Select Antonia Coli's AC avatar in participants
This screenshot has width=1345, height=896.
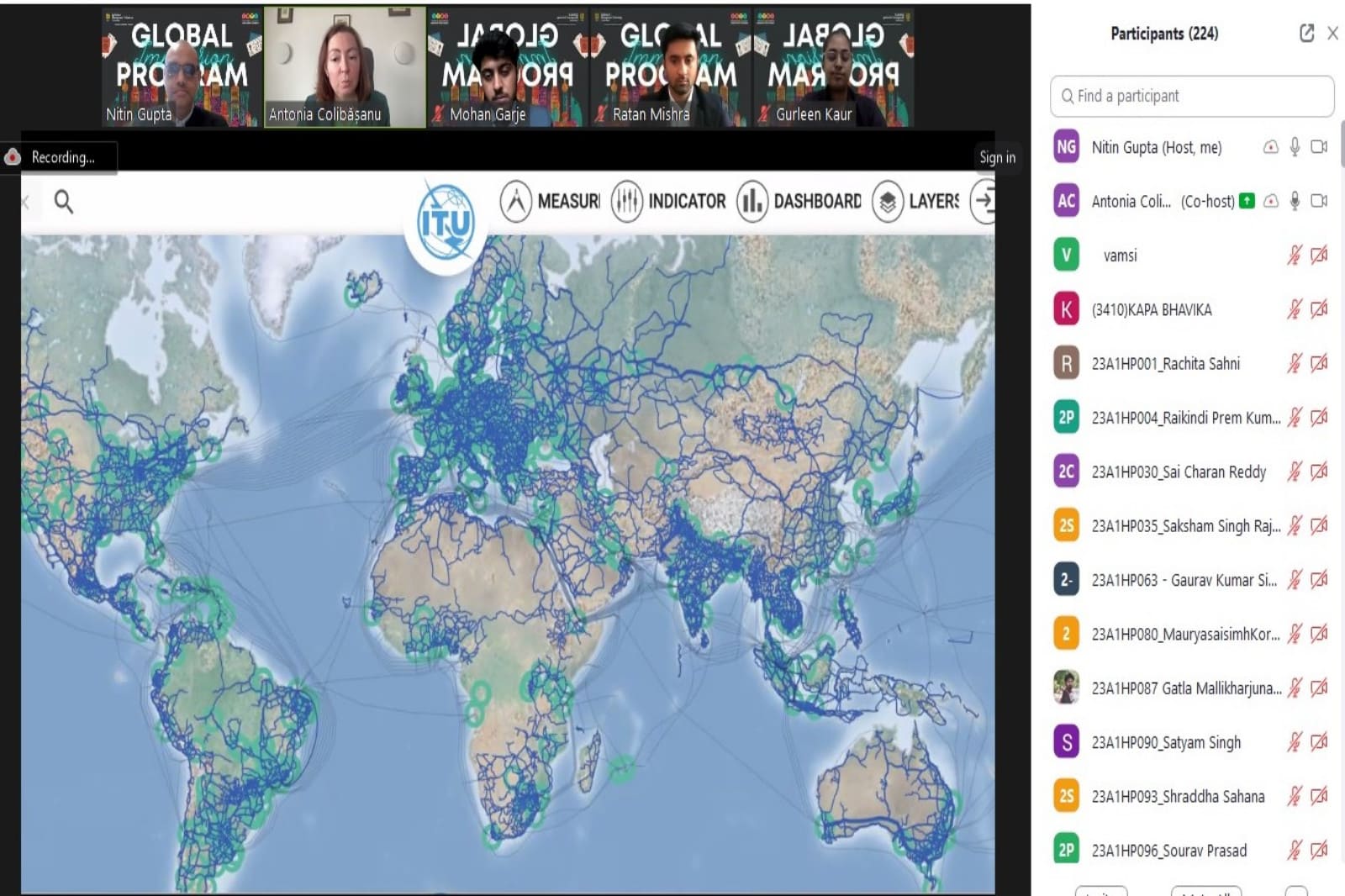(x=1066, y=201)
